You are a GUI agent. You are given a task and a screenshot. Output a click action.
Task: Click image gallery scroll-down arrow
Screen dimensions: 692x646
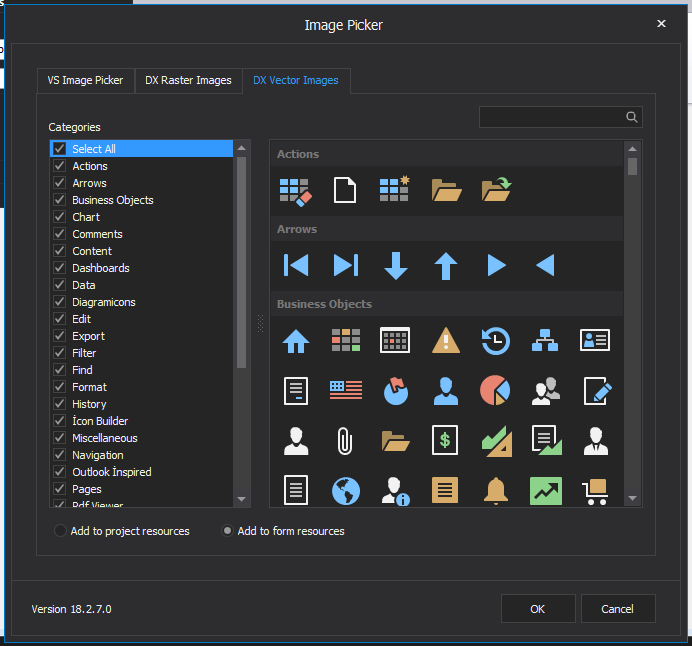tap(632, 498)
